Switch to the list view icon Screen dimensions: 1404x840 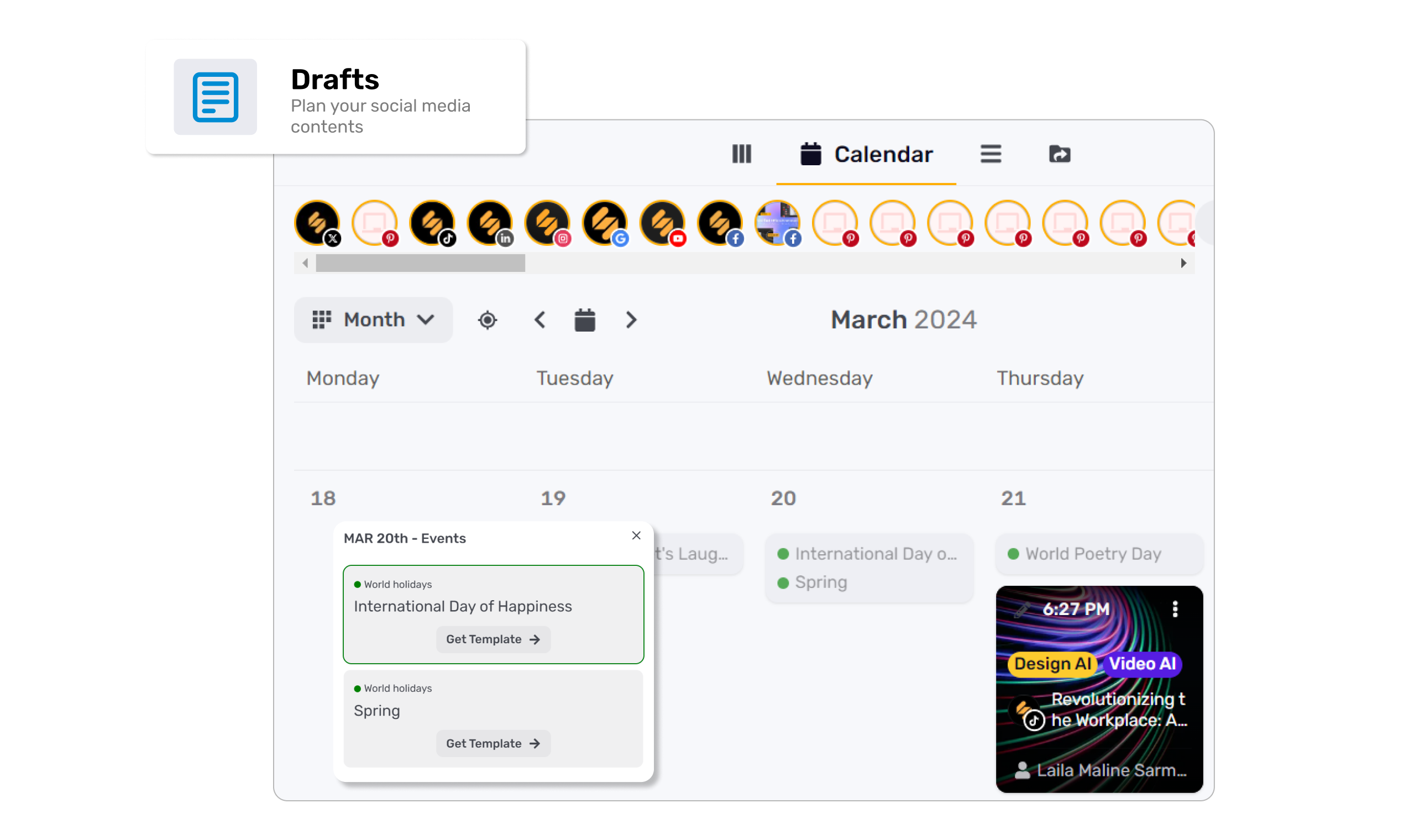pyautogui.click(x=991, y=154)
